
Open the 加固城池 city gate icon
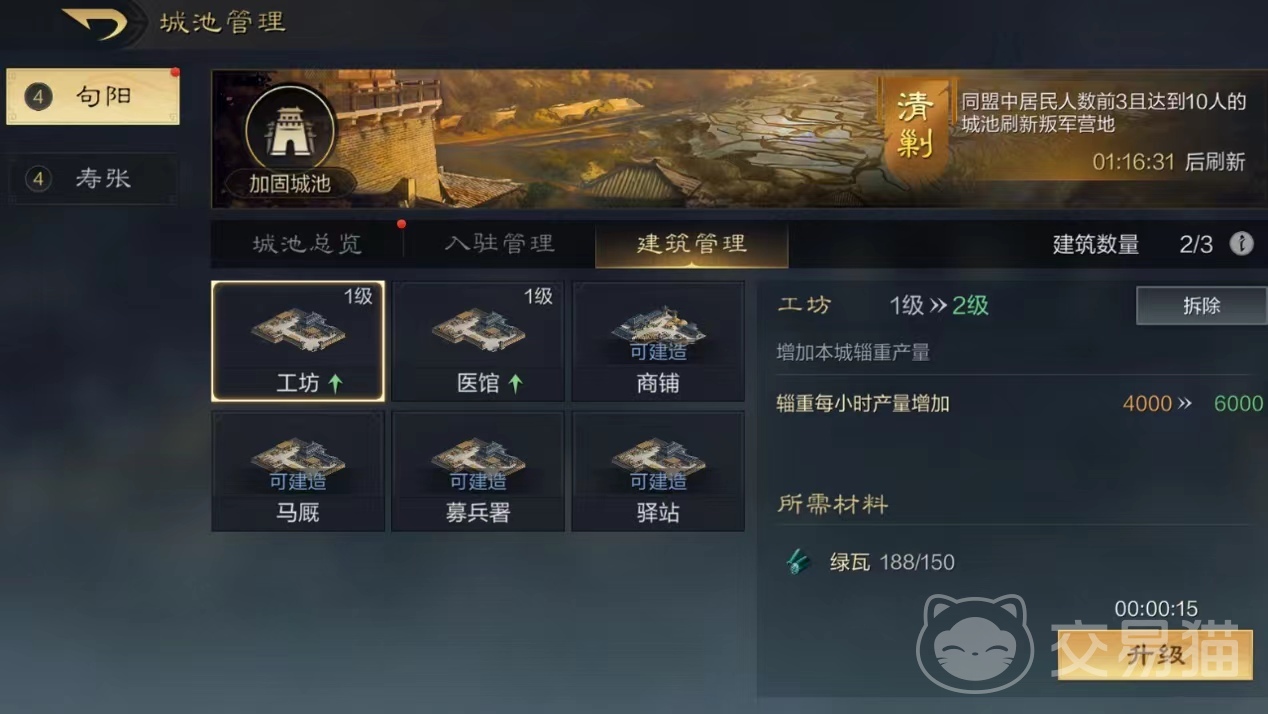[289, 130]
